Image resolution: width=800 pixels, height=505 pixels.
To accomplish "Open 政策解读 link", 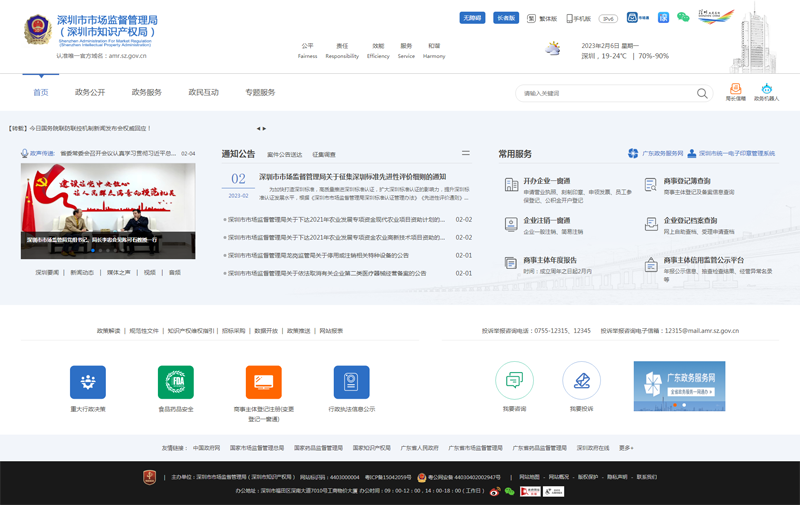I will click(109, 331).
